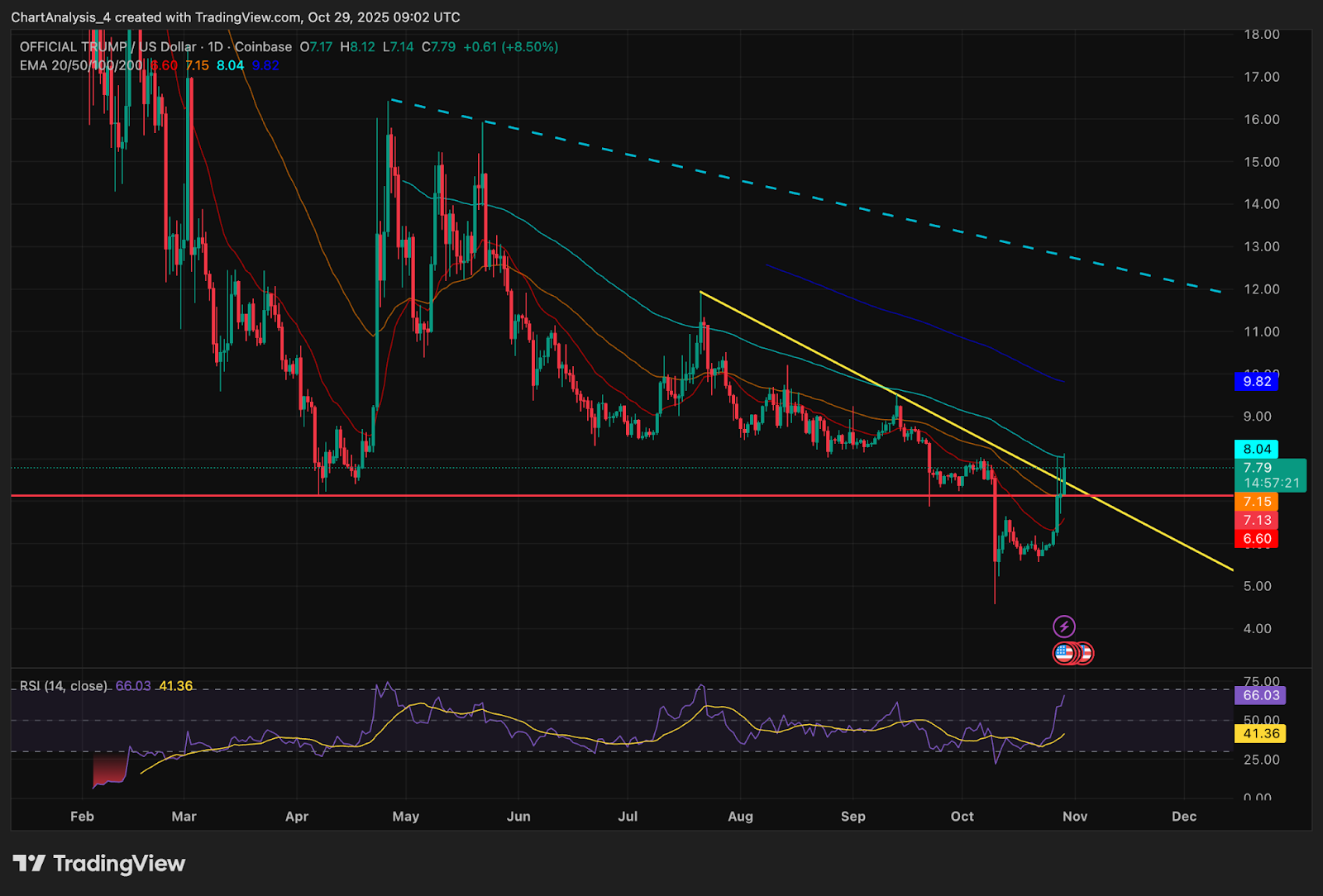Click the orange 7.15 EMA price label
Viewport: 1323px width, 896px height.
point(1256,502)
